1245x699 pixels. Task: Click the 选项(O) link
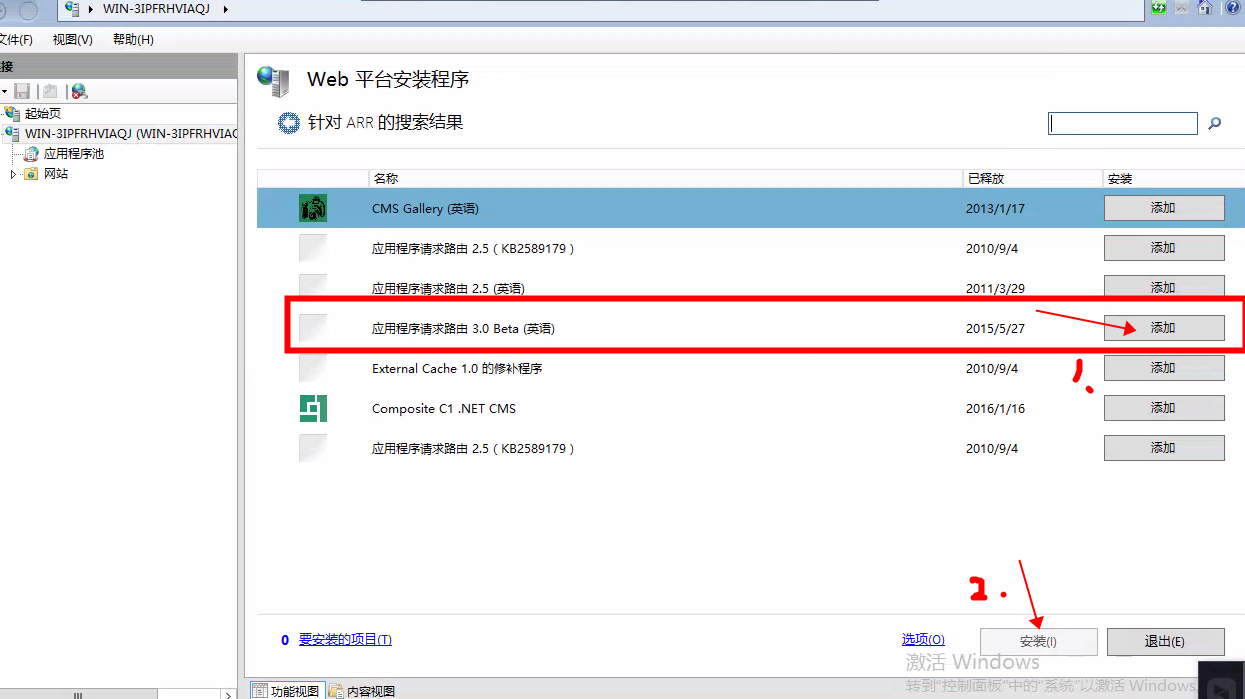click(922, 638)
